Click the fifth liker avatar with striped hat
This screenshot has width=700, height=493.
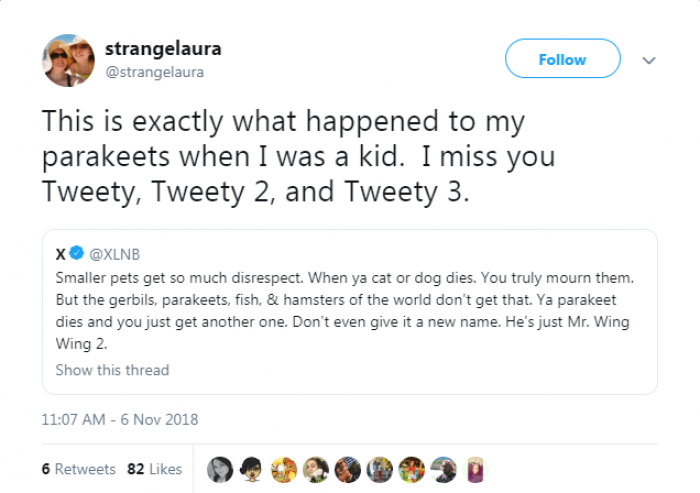point(348,469)
